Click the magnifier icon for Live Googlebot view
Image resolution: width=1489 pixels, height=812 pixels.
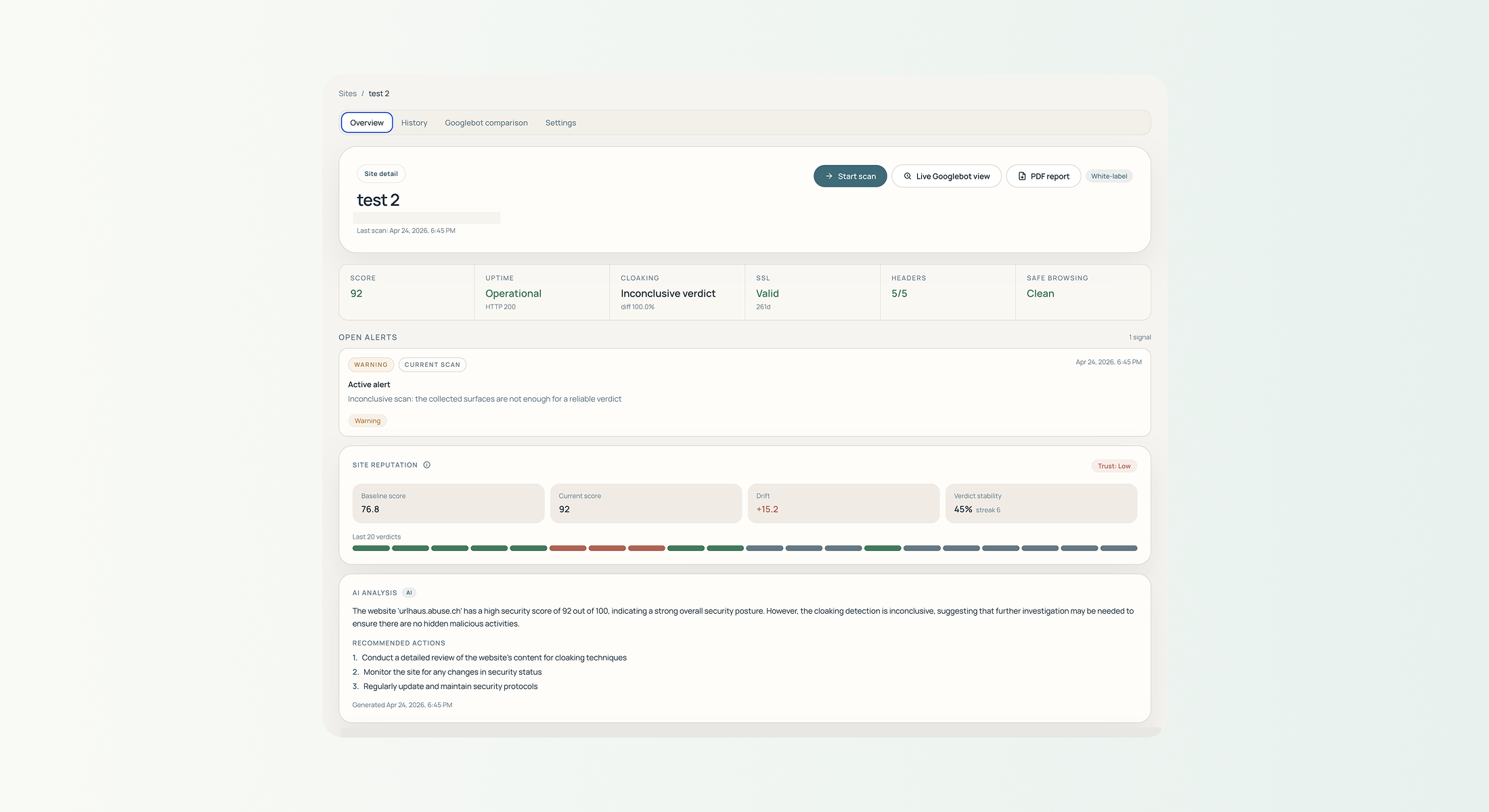pos(908,176)
